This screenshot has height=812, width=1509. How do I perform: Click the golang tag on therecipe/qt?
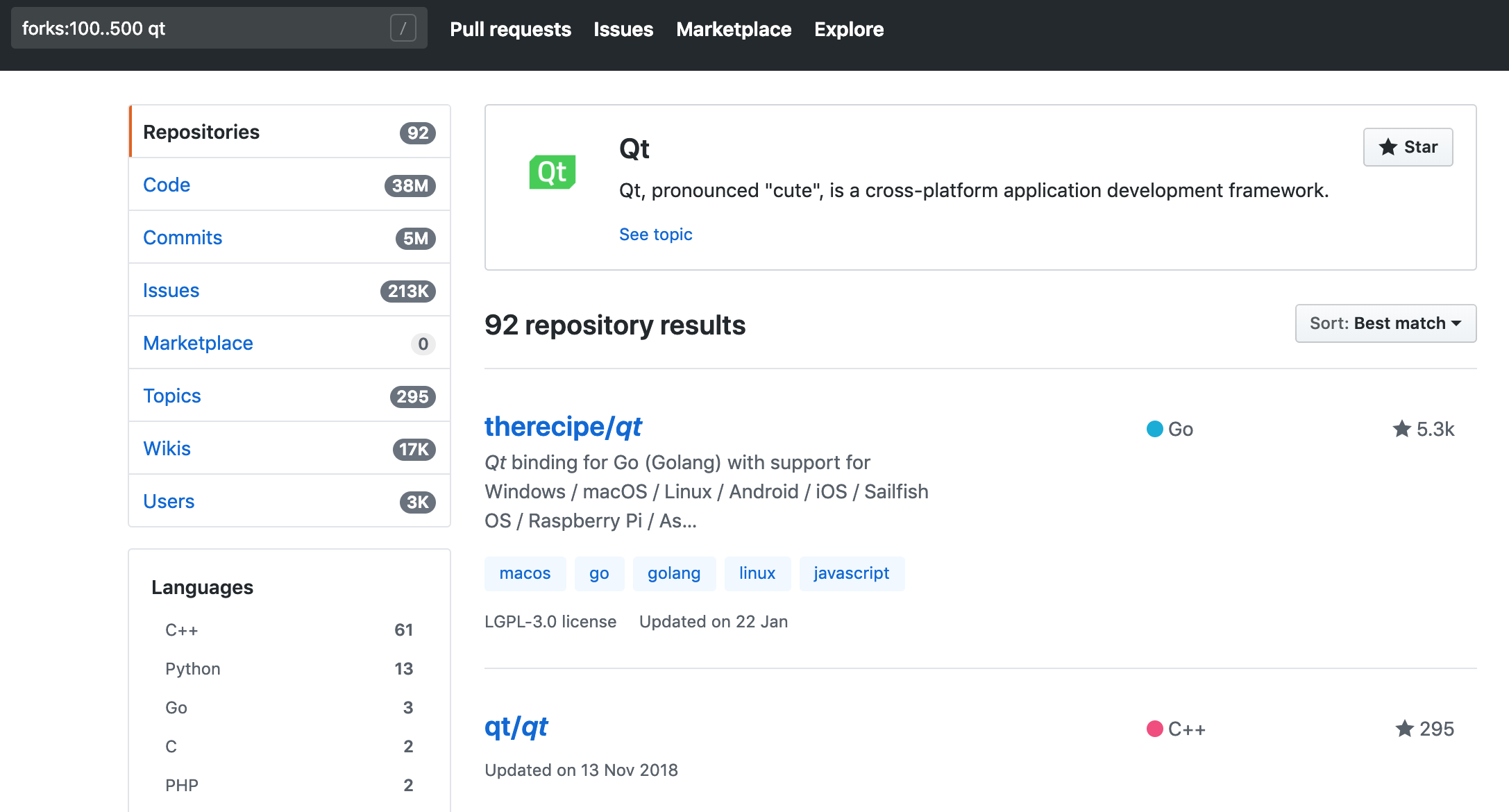[x=674, y=572]
